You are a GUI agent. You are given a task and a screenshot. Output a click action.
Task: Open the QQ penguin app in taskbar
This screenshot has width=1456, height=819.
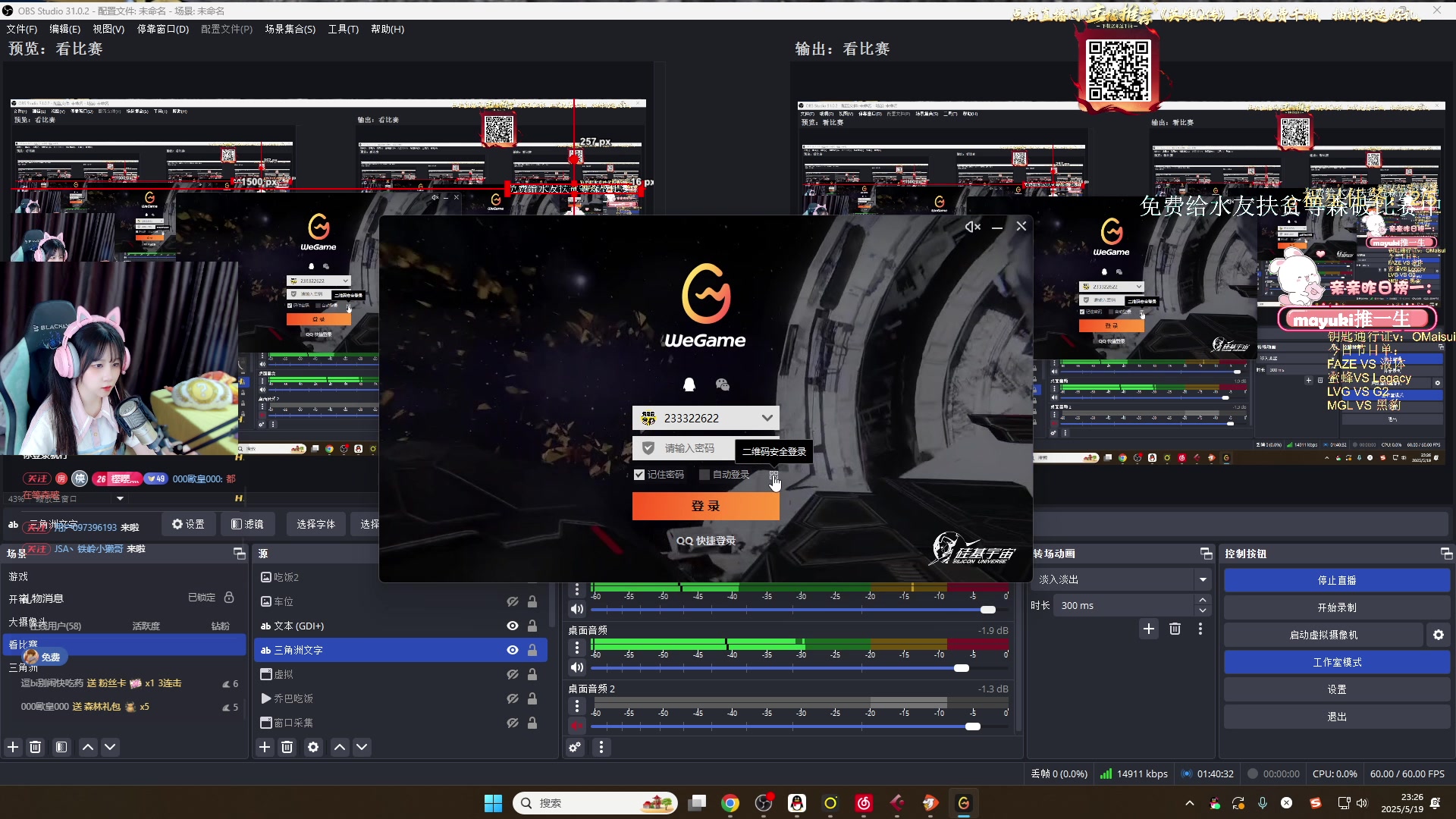click(x=797, y=803)
